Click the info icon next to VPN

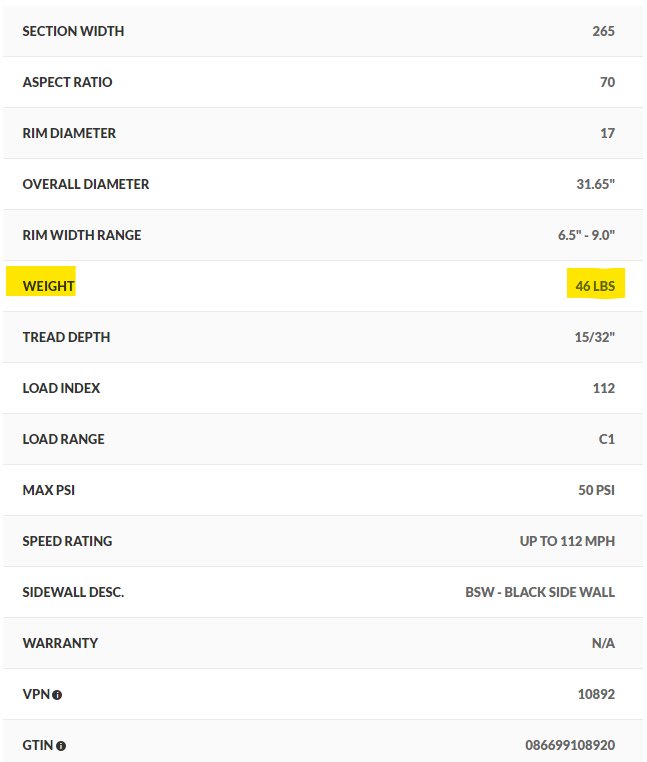[57, 695]
